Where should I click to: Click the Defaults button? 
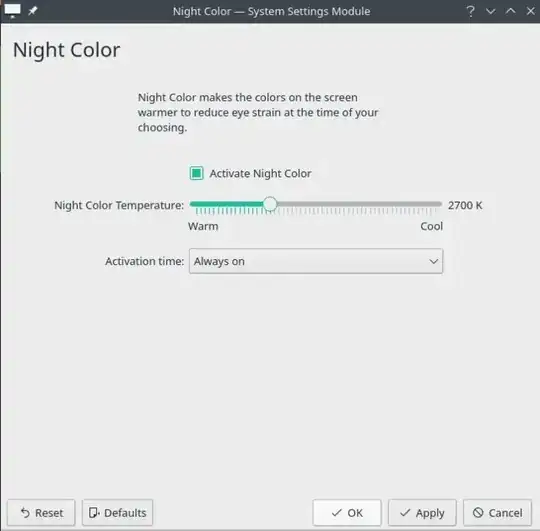117,513
